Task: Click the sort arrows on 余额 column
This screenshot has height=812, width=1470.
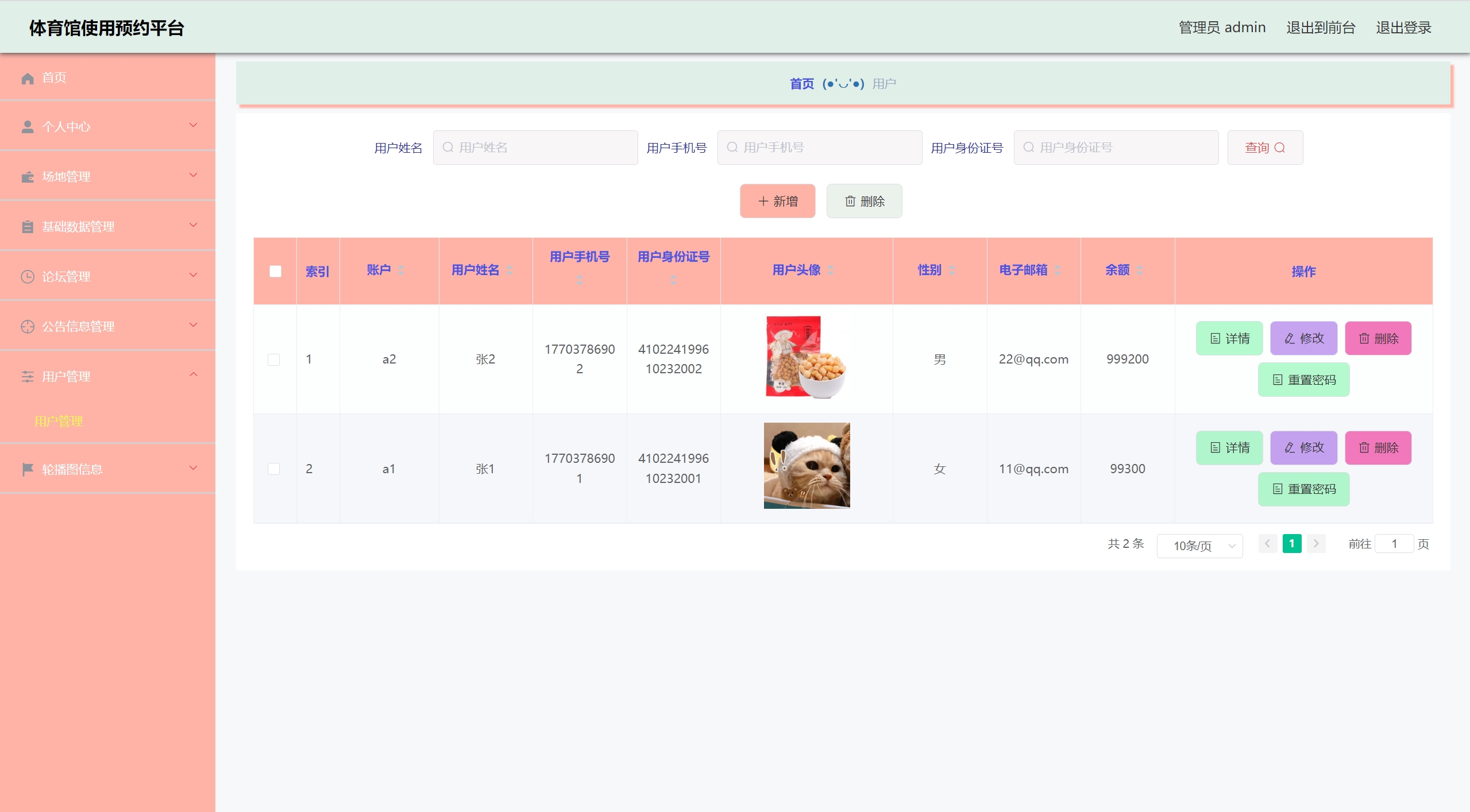Action: point(1140,270)
